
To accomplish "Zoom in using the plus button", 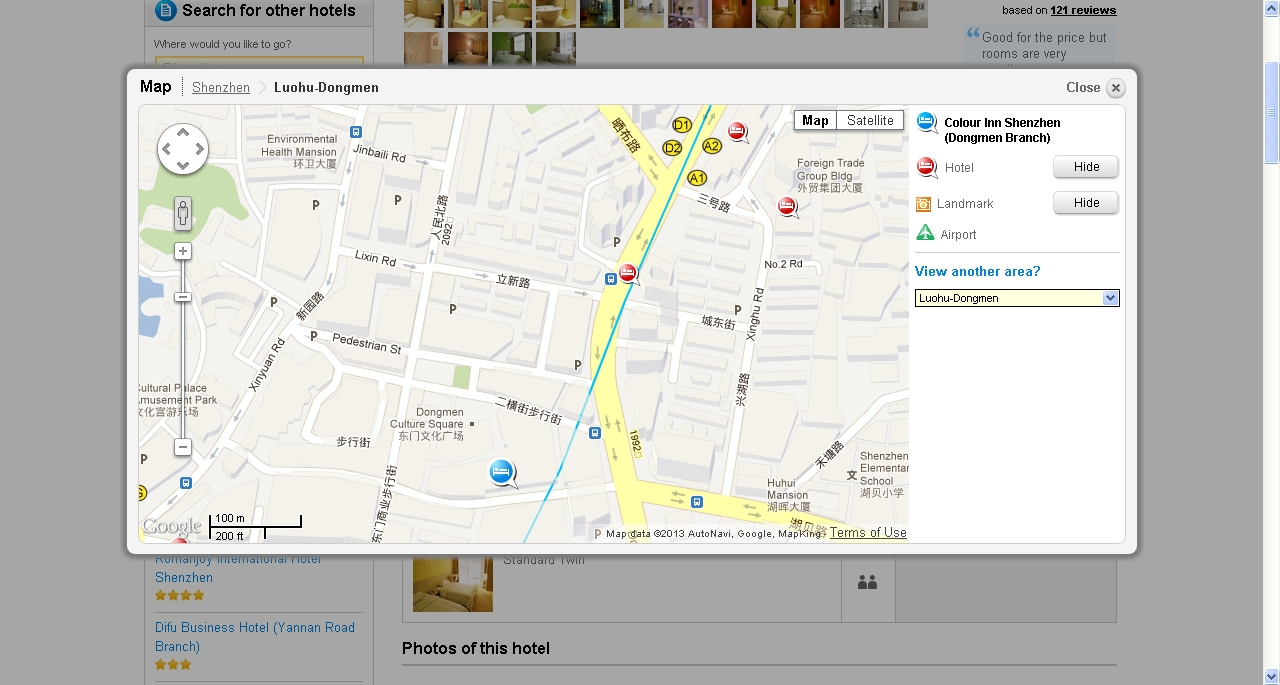I will pos(183,251).
